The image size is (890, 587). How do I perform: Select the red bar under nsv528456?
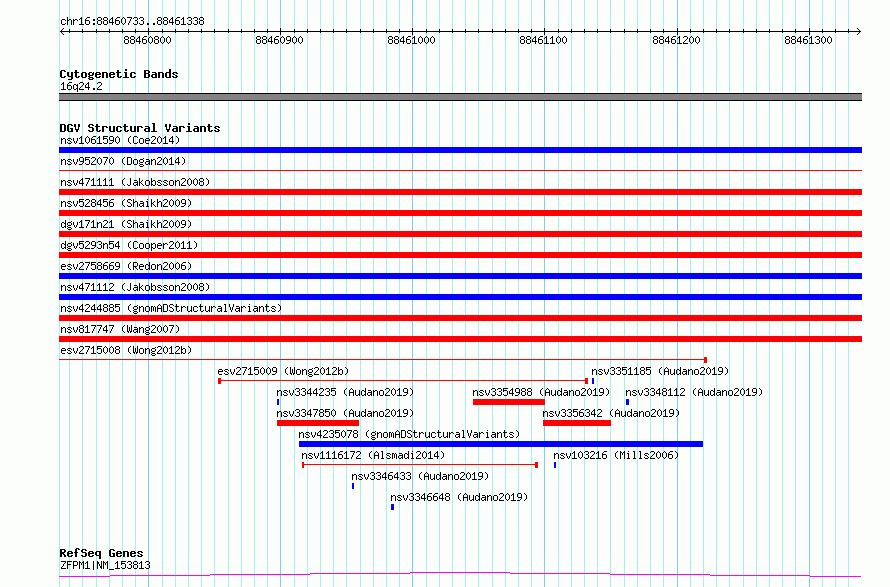(460, 213)
